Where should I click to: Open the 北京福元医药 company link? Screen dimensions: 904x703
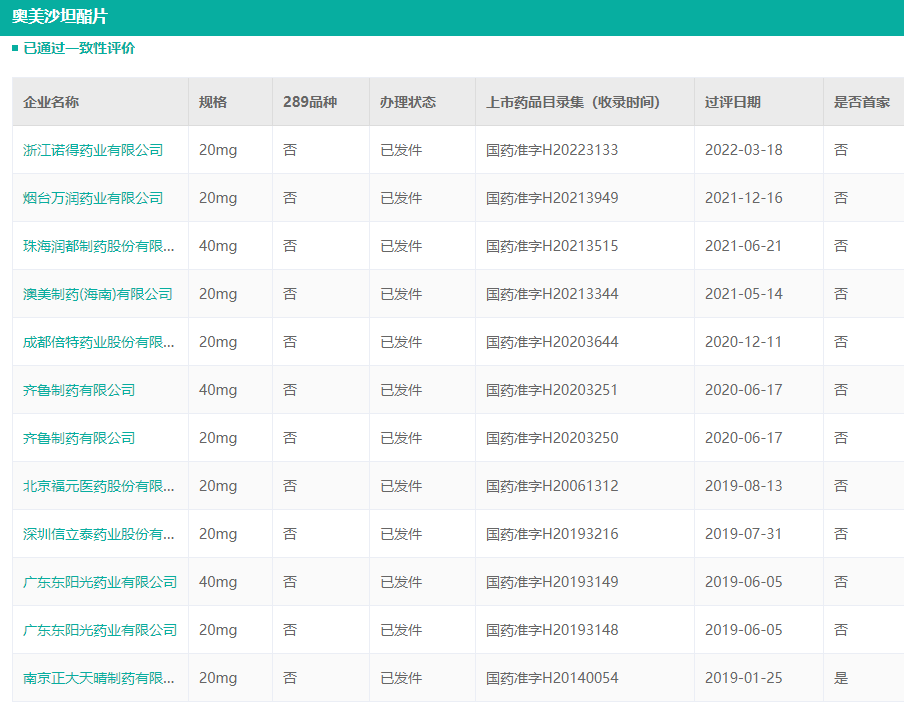[x=99, y=486]
